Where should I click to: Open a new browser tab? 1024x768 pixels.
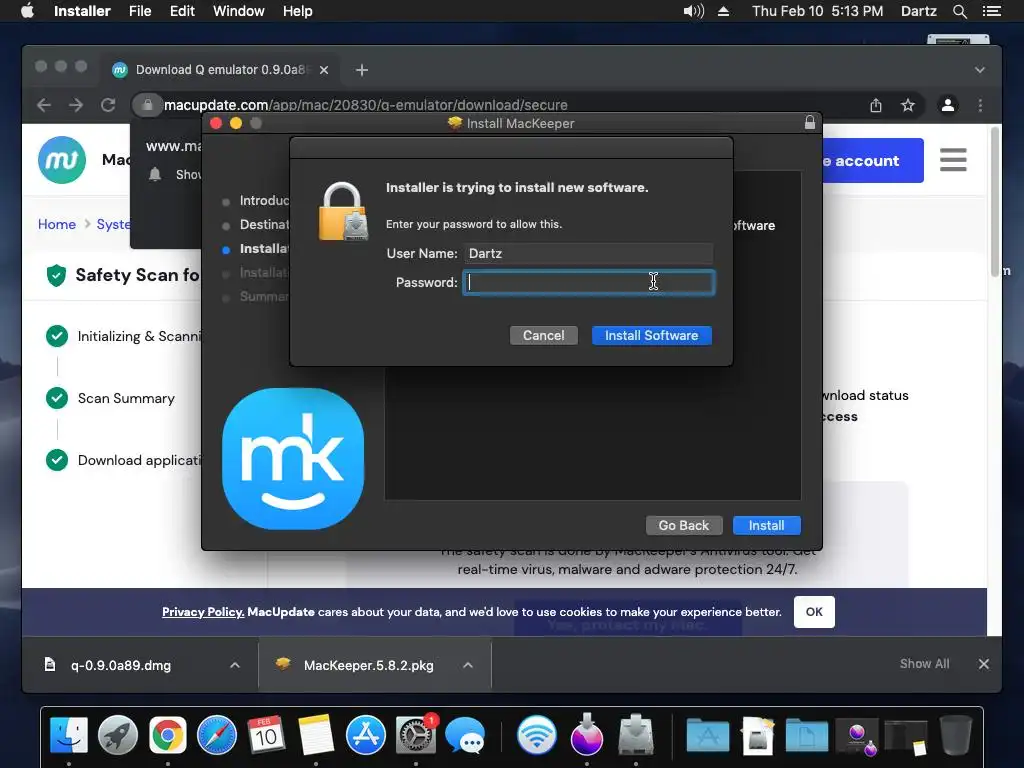pyautogui.click(x=362, y=70)
